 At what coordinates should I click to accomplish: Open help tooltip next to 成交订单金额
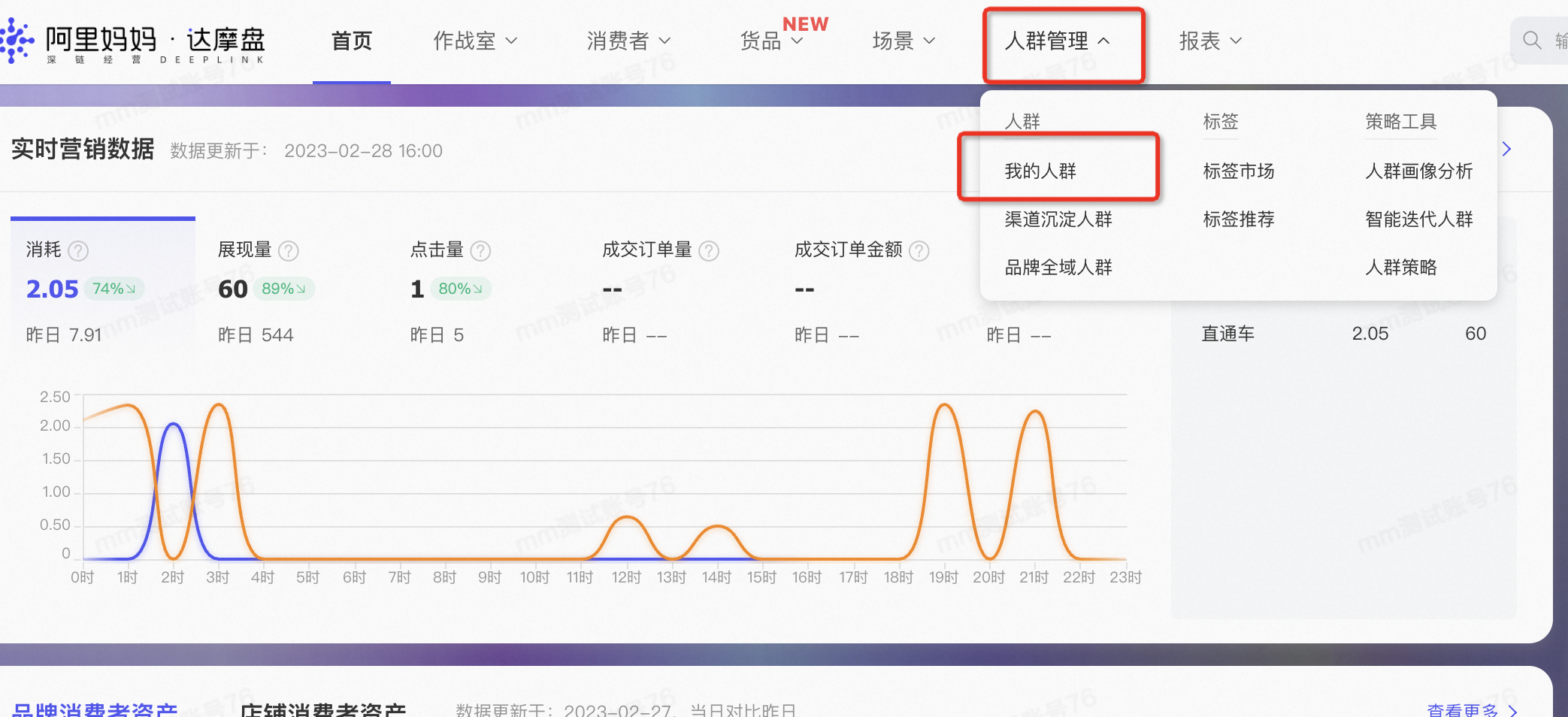(919, 250)
